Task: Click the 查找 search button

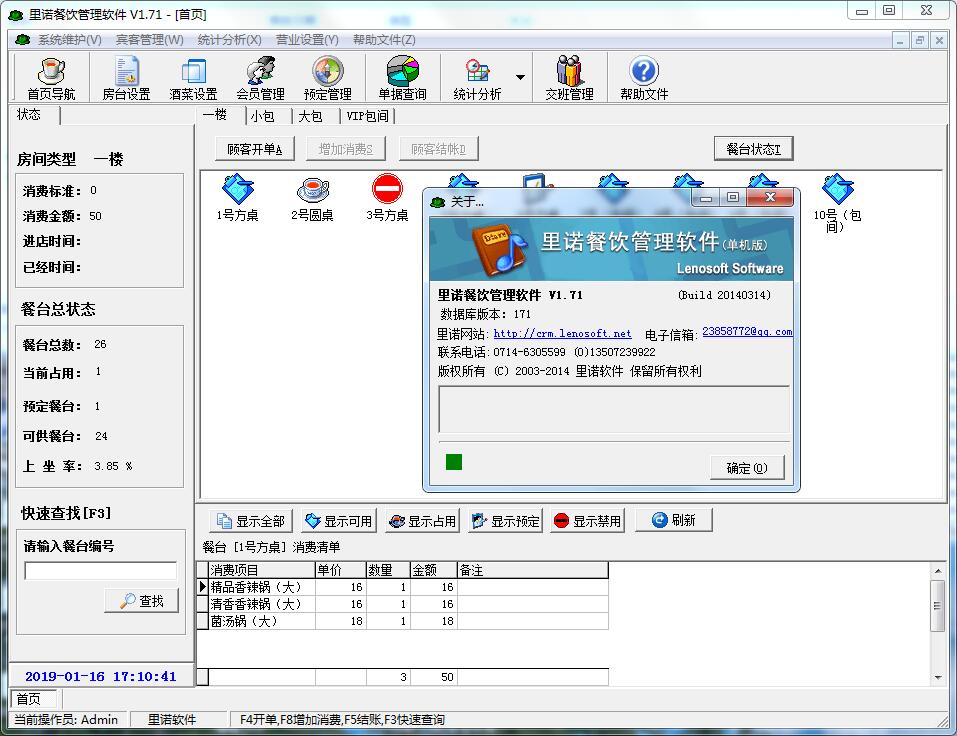Action: (142, 601)
